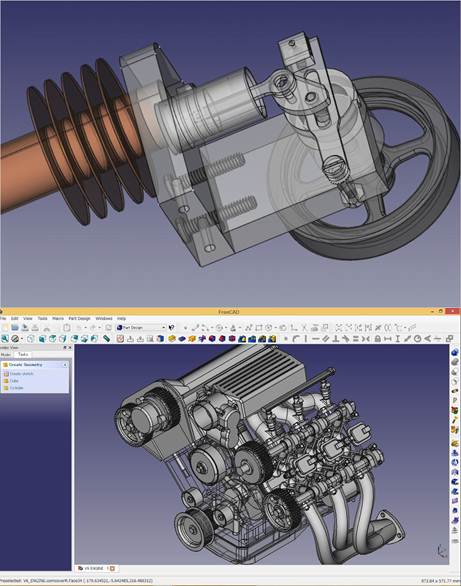Open the Windows menu

point(104,318)
